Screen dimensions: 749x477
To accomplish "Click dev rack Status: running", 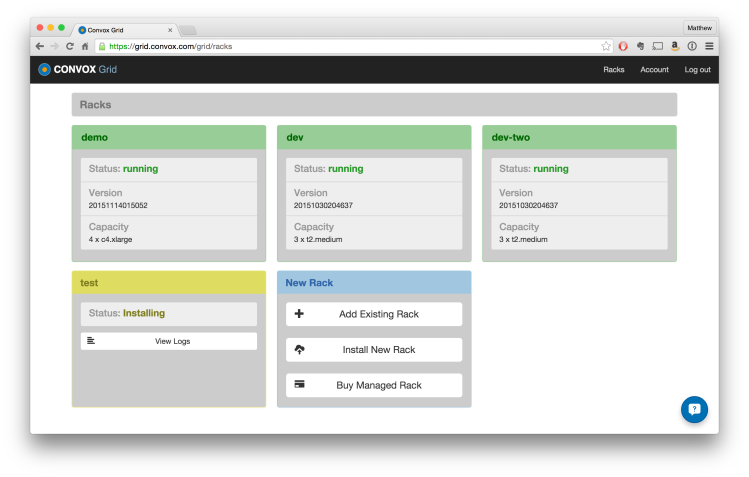I will (329, 169).
